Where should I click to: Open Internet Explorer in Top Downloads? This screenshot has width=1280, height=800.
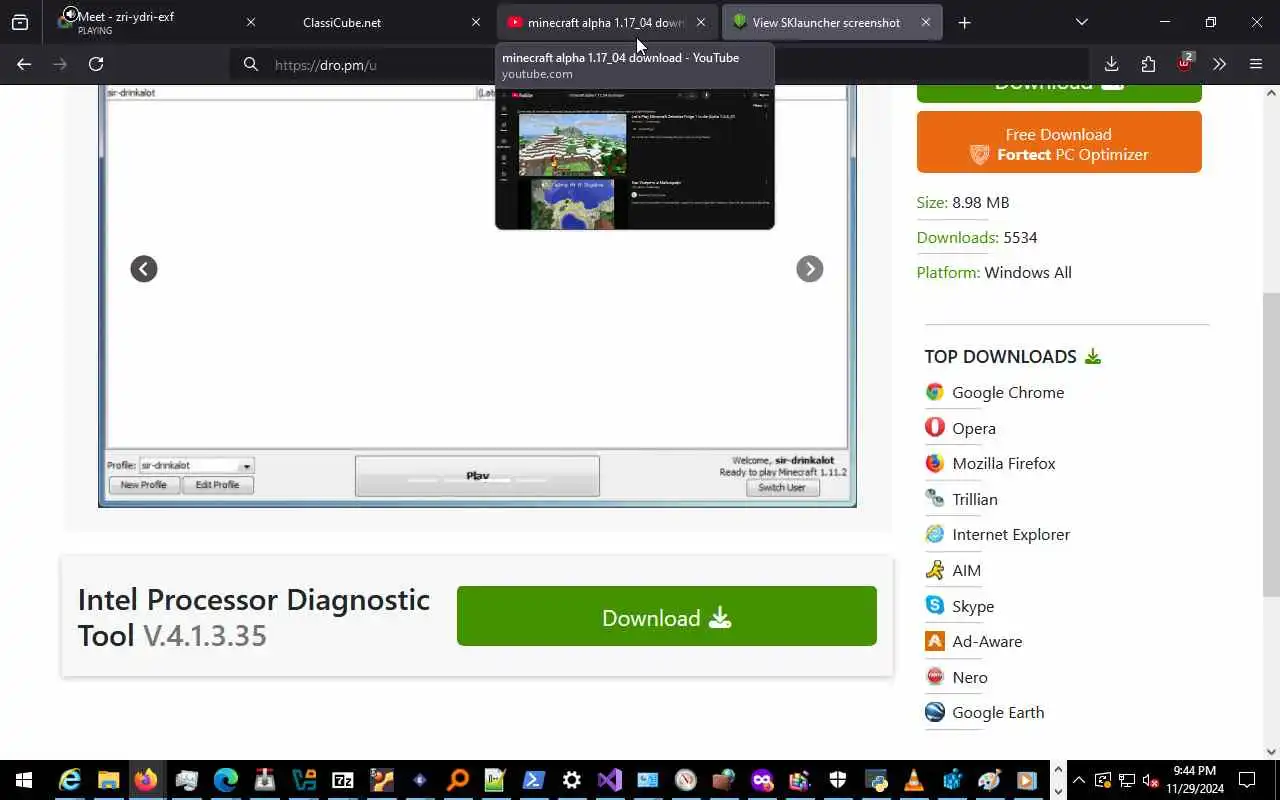[x=1011, y=534]
